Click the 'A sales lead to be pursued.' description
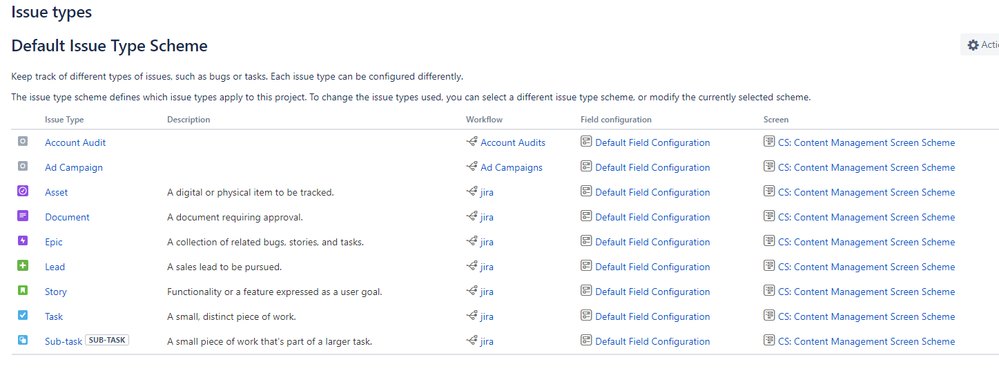Image resolution: width=999 pixels, height=376 pixels. [224, 267]
